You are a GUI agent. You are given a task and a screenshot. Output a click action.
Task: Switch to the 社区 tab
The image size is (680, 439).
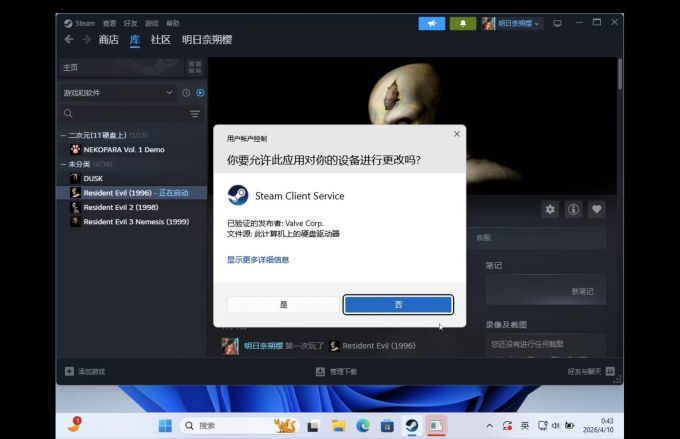click(x=160, y=40)
